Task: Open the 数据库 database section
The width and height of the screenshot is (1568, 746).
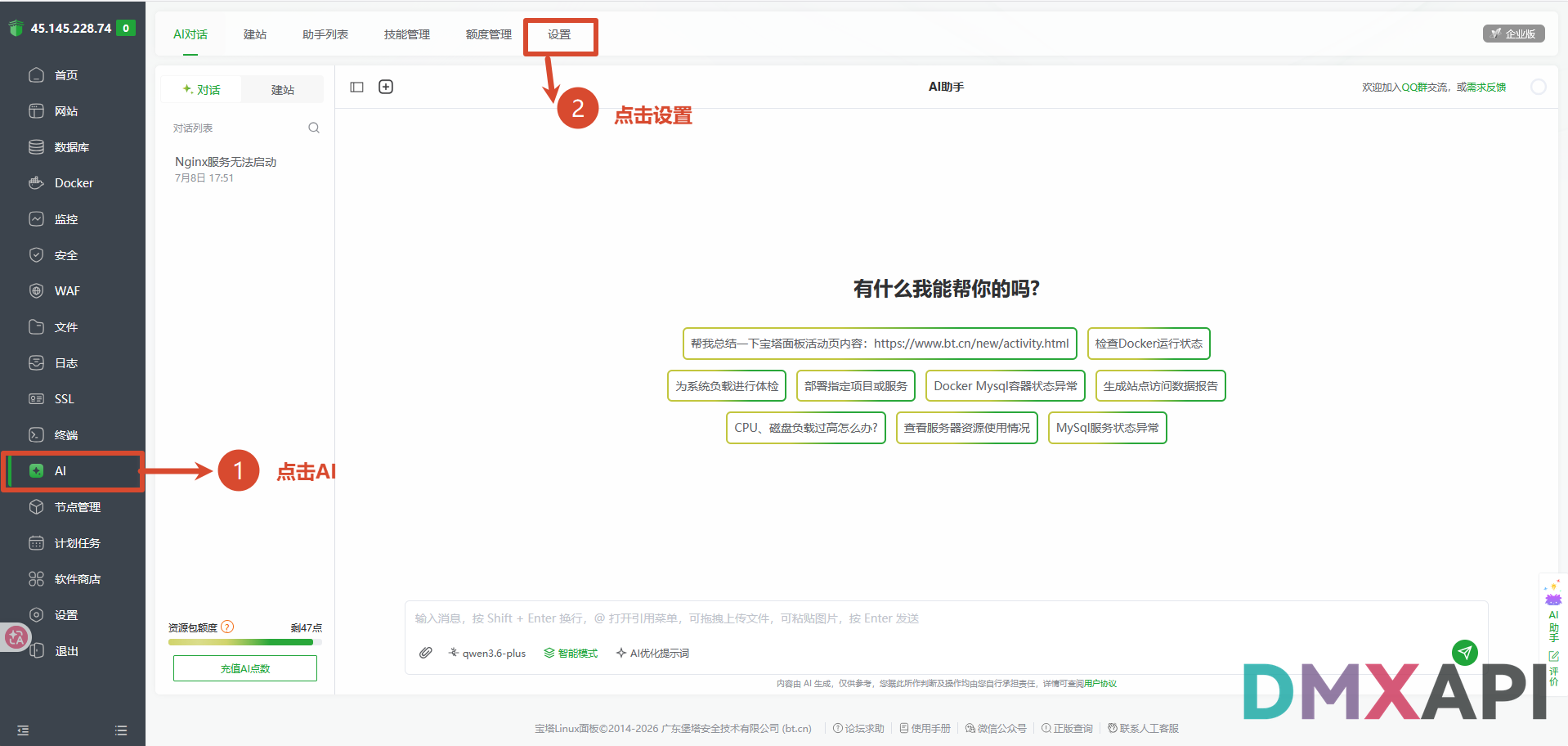Action: click(72, 147)
